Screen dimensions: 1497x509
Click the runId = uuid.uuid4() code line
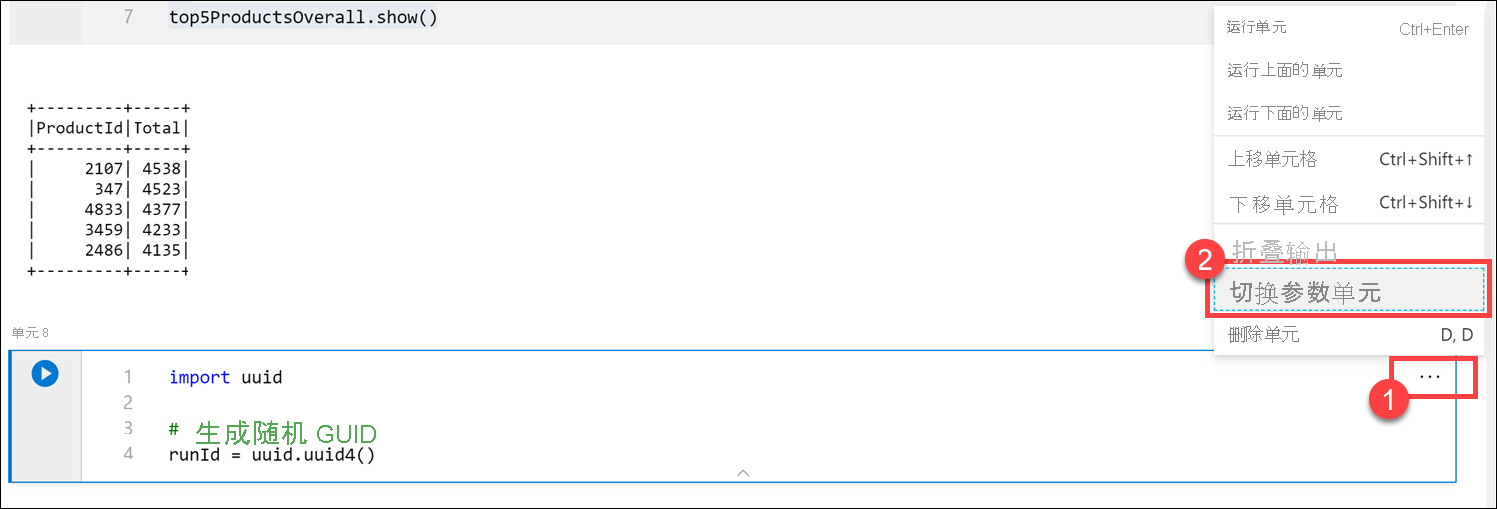(272, 455)
